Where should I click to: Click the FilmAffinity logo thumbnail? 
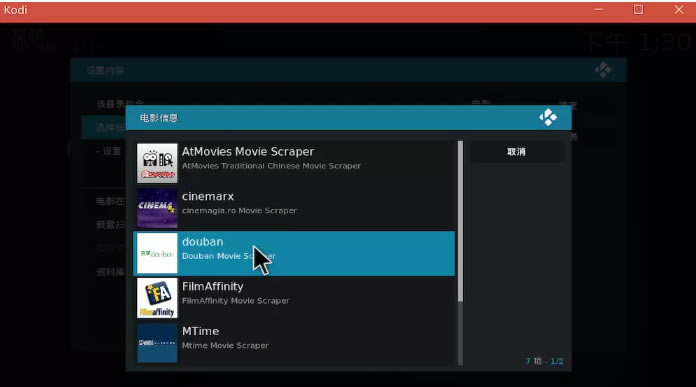point(157,298)
